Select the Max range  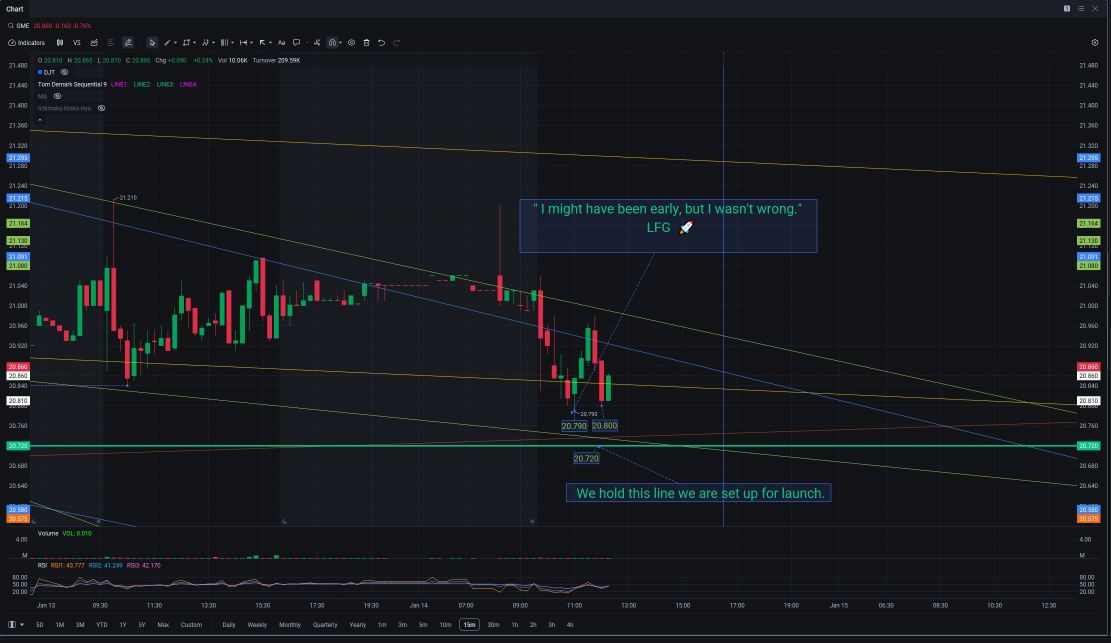tap(163, 625)
